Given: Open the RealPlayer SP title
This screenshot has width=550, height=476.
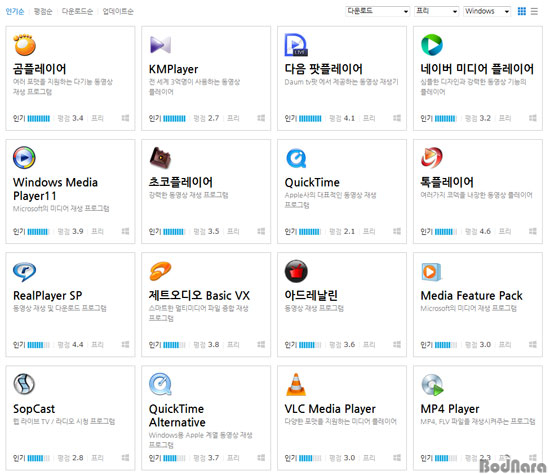Looking at the screenshot, I should pos(47,296).
